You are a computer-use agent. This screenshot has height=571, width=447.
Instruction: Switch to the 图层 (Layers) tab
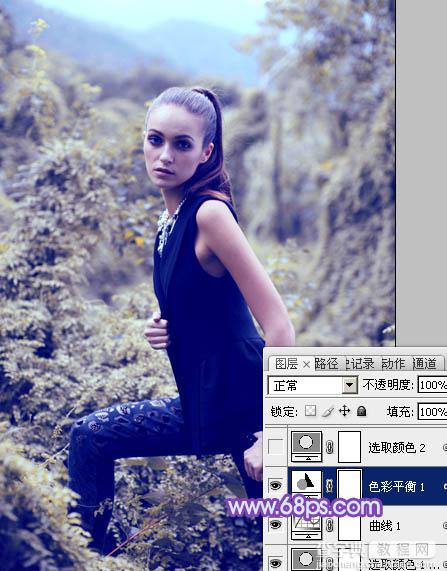click(x=286, y=363)
